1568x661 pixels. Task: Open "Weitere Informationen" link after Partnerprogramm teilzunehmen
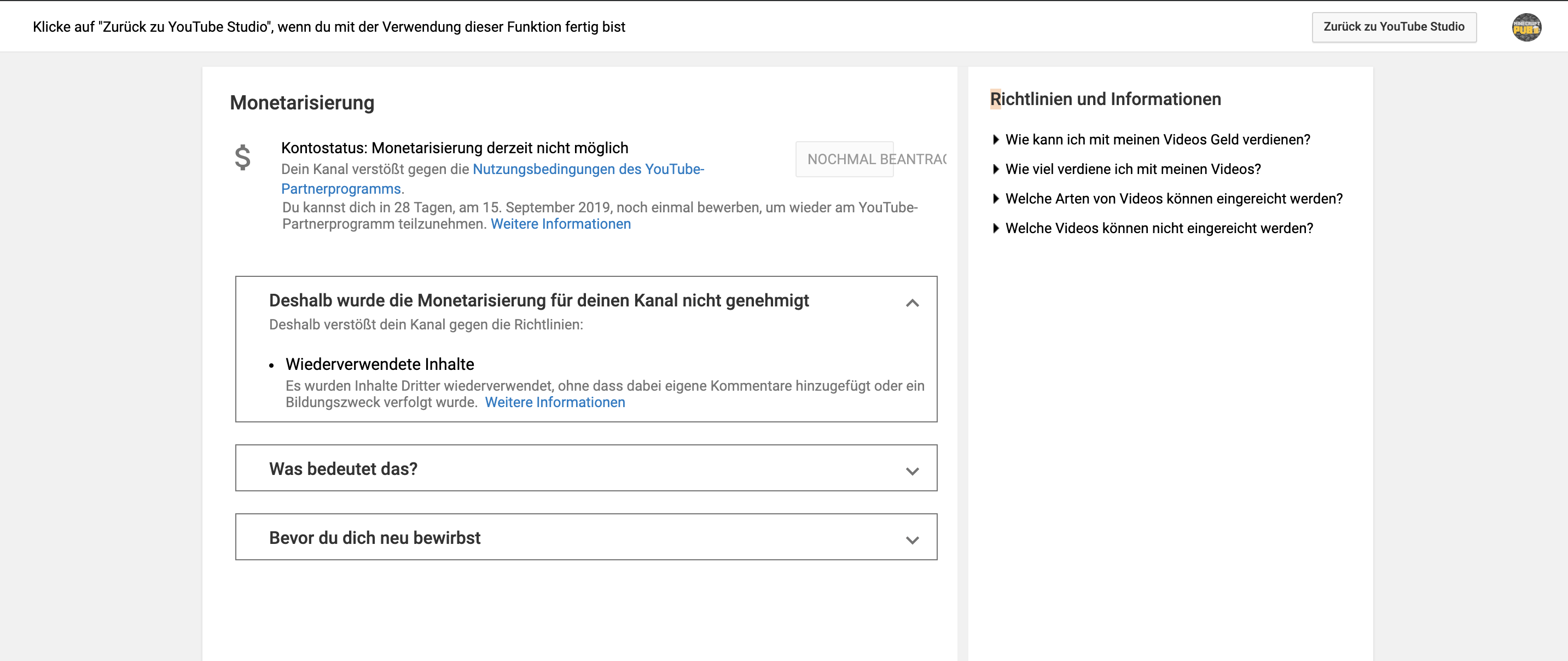[561, 224]
